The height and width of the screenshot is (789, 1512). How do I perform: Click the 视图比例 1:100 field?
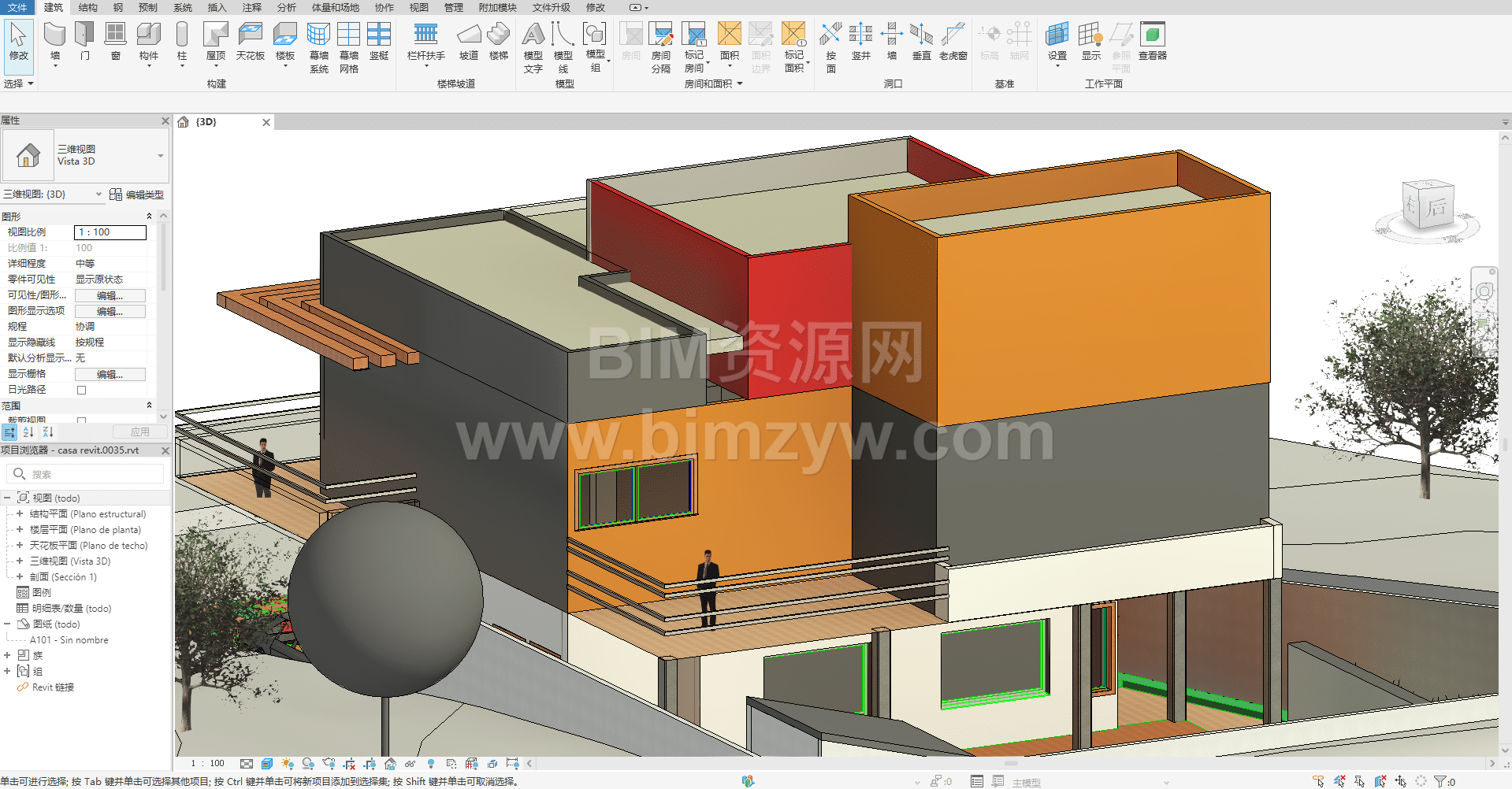point(110,232)
